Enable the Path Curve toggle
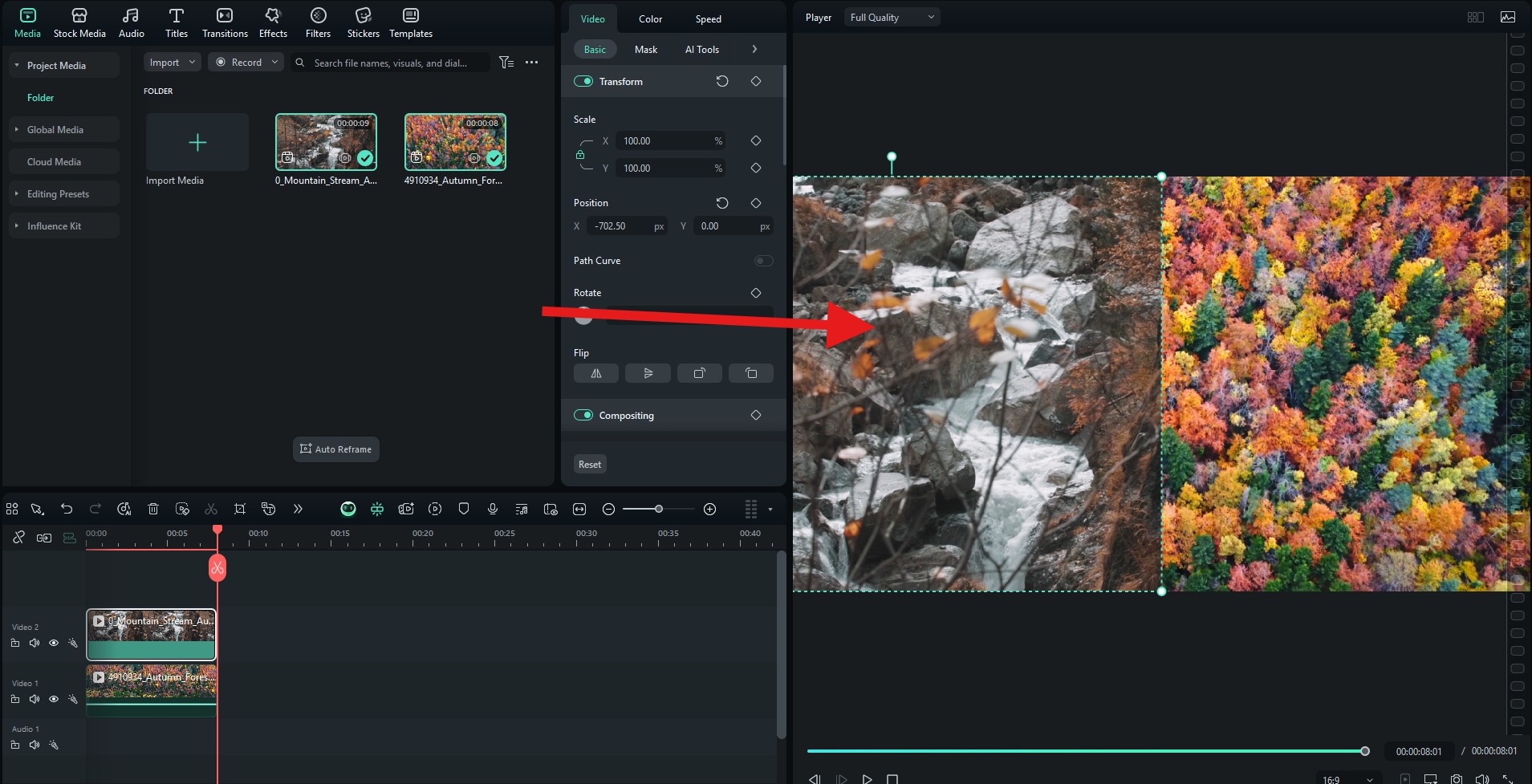This screenshot has width=1532, height=784. point(763,261)
